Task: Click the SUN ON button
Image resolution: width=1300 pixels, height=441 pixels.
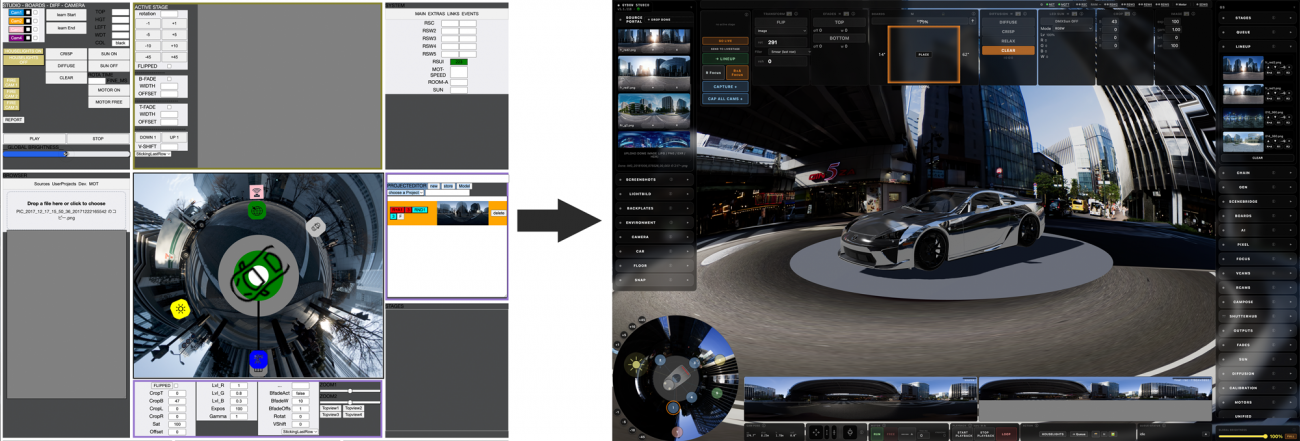Action: point(109,54)
